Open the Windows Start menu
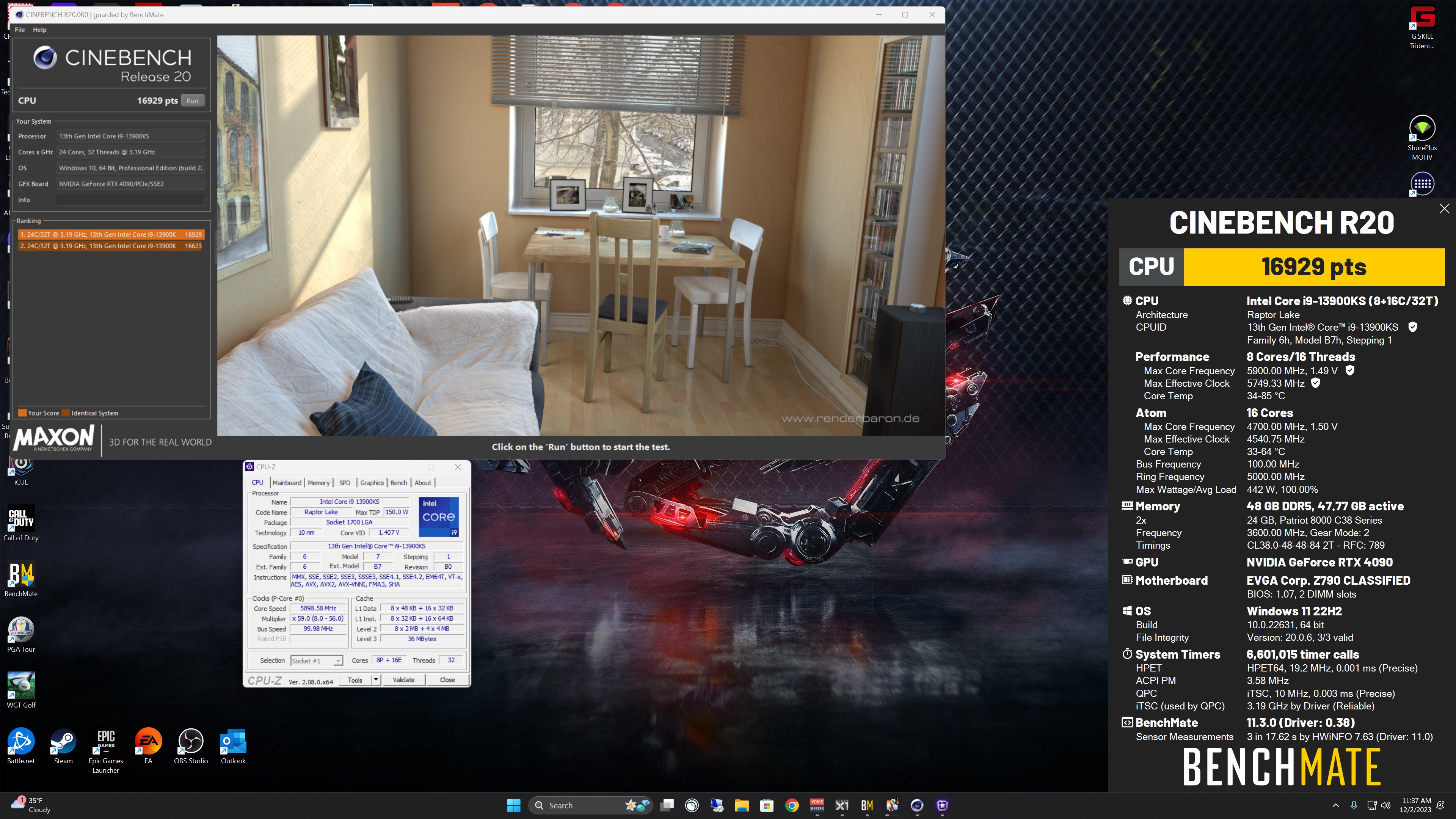Viewport: 1456px width, 819px height. (x=513, y=805)
